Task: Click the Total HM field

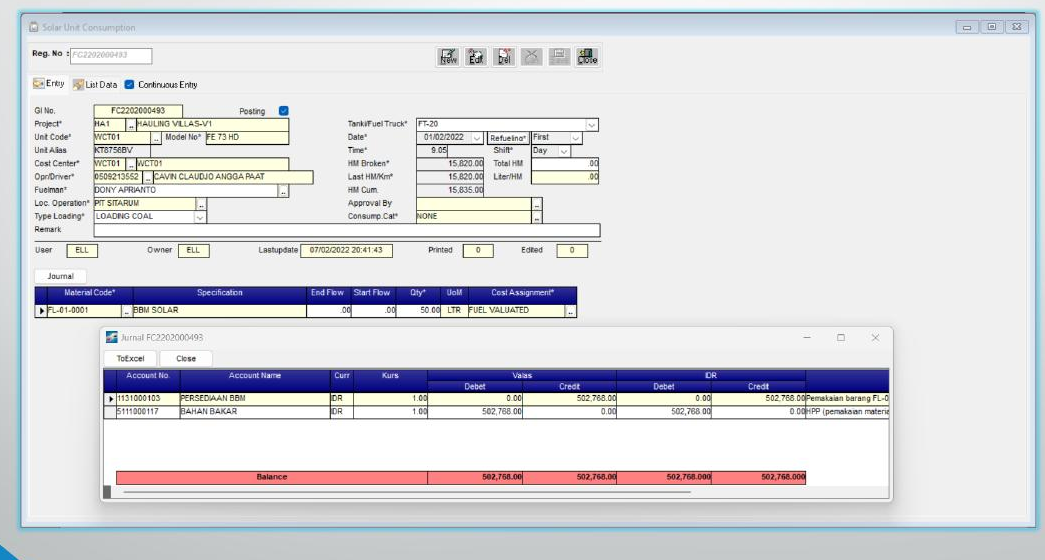Action: (565, 164)
